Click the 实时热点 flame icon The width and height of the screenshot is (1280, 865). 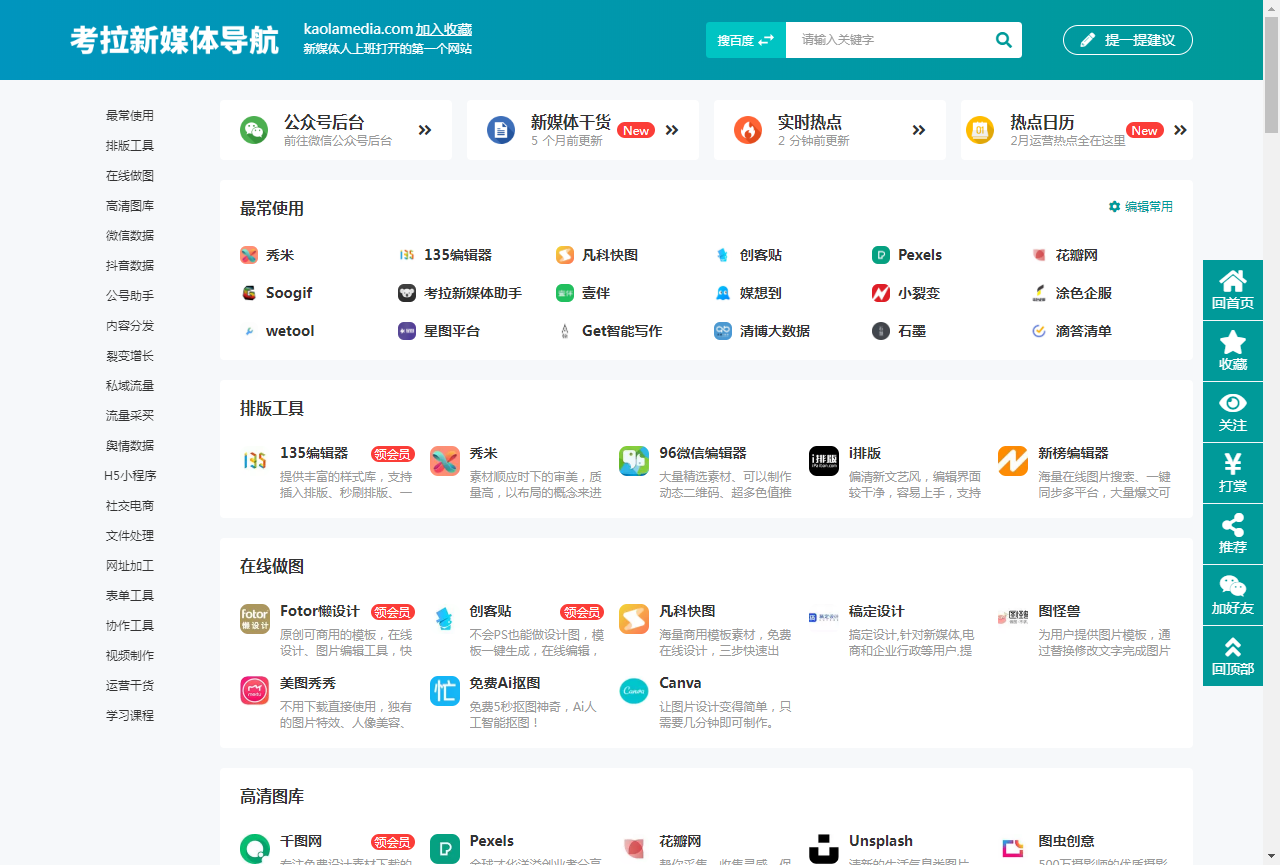pyautogui.click(x=748, y=130)
